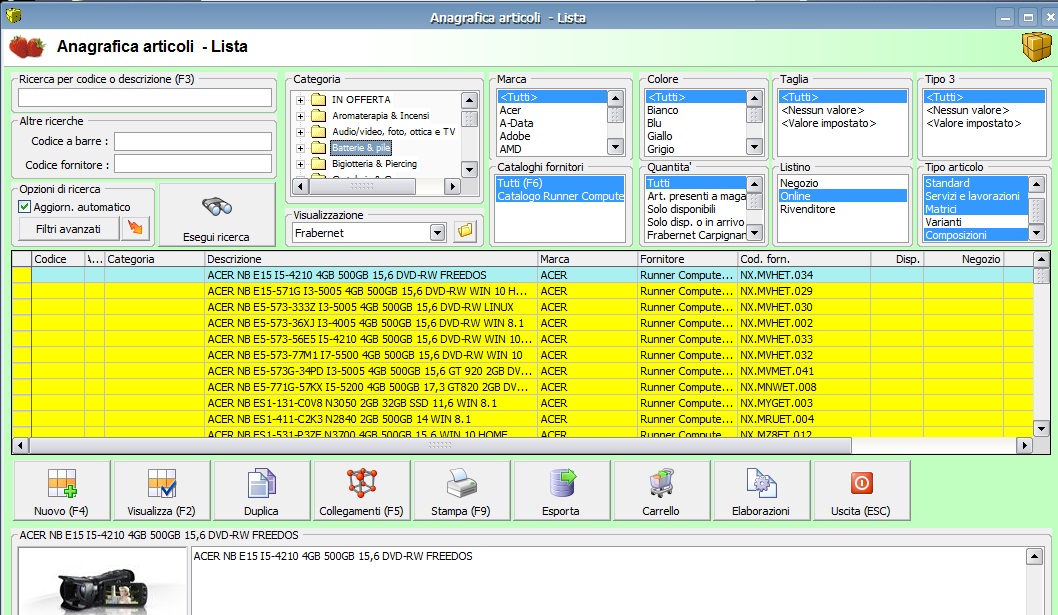Screen dimensions: 1058x615
Task: Select <Valore impostato> in Tipo 3 list
Action: point(974,123)
